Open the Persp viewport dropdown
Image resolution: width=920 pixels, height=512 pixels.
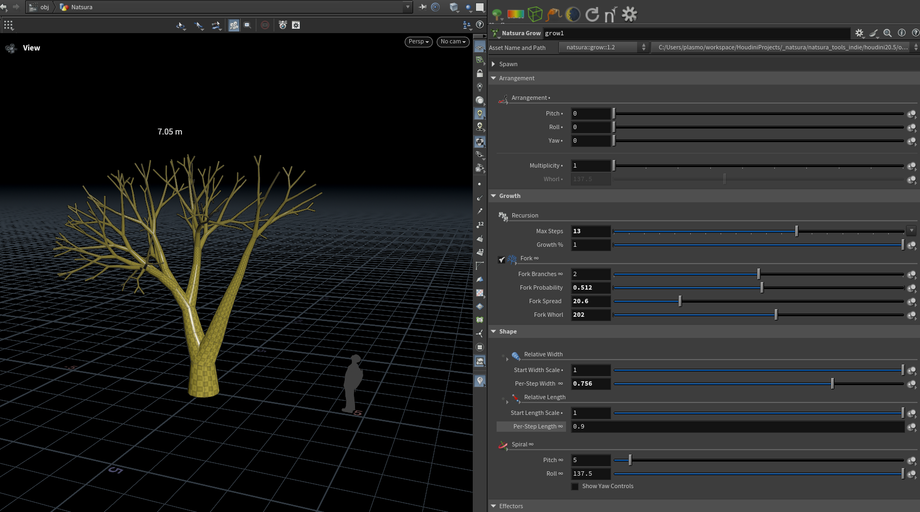[x=418, y=42]
